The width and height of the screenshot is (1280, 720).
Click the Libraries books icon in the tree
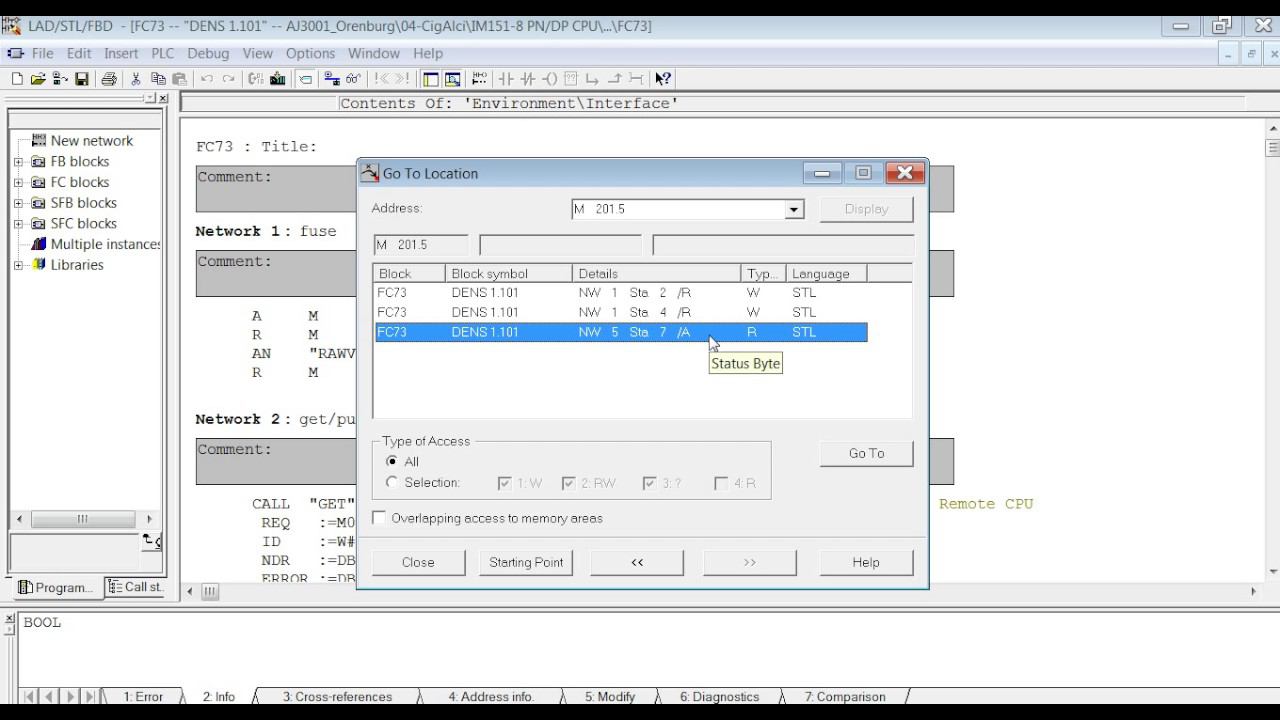(39, 265)
